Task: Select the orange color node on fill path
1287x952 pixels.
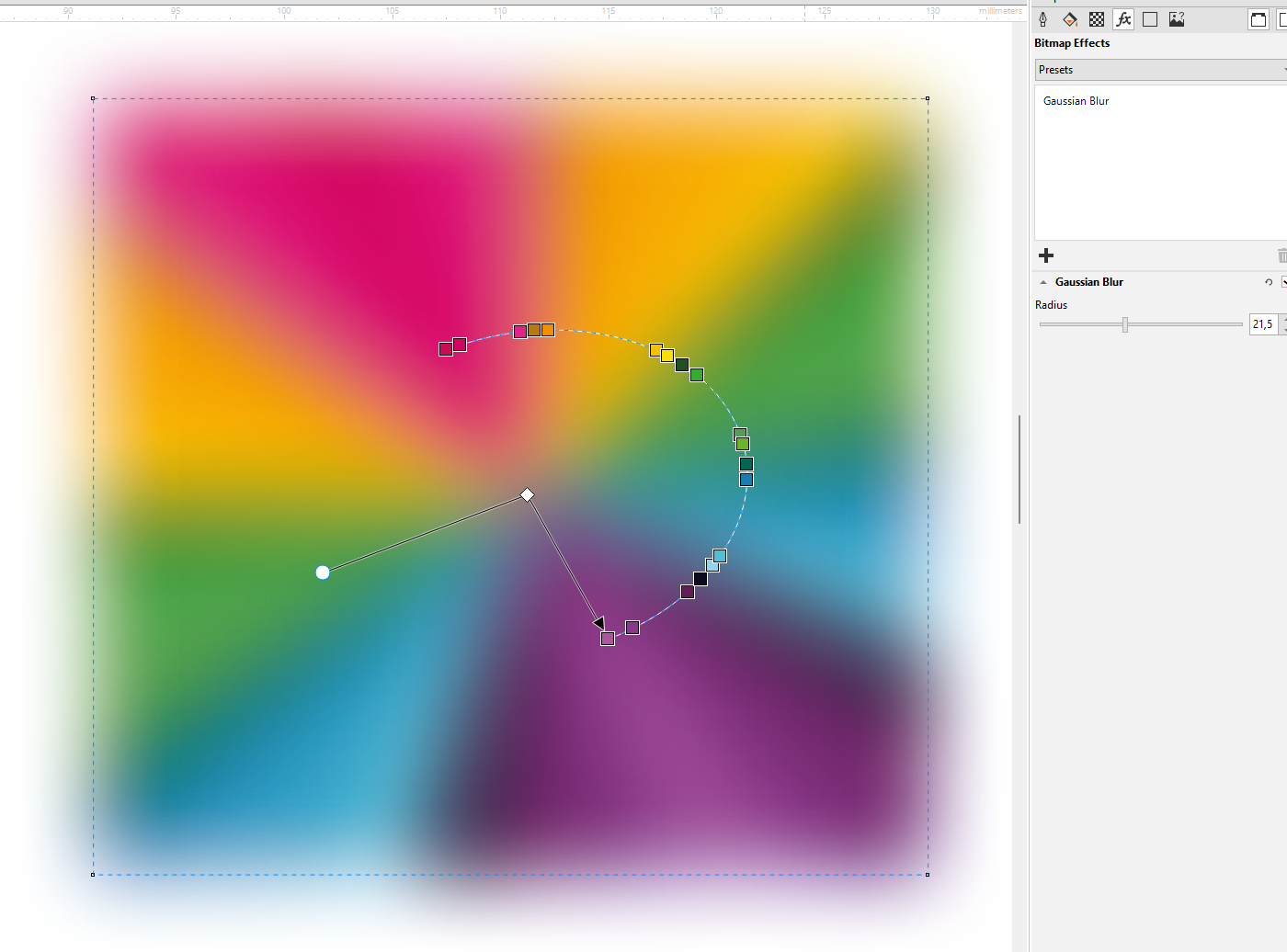Action: point(548,330)
